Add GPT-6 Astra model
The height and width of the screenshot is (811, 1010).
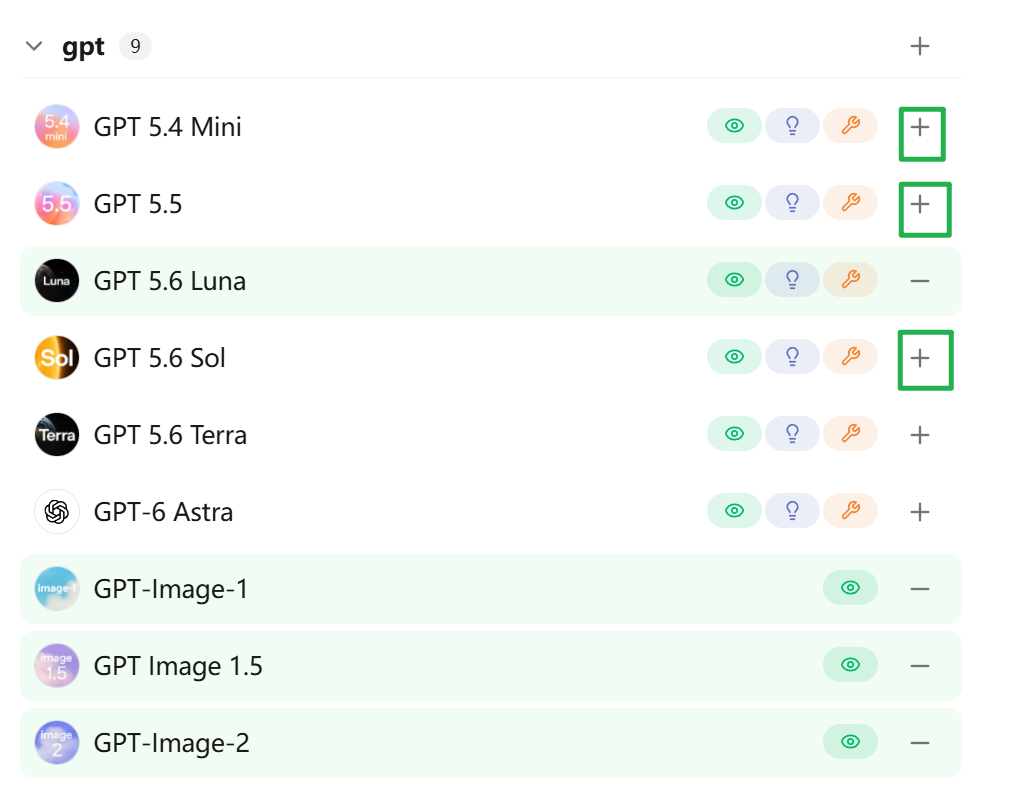coord(919,512)
